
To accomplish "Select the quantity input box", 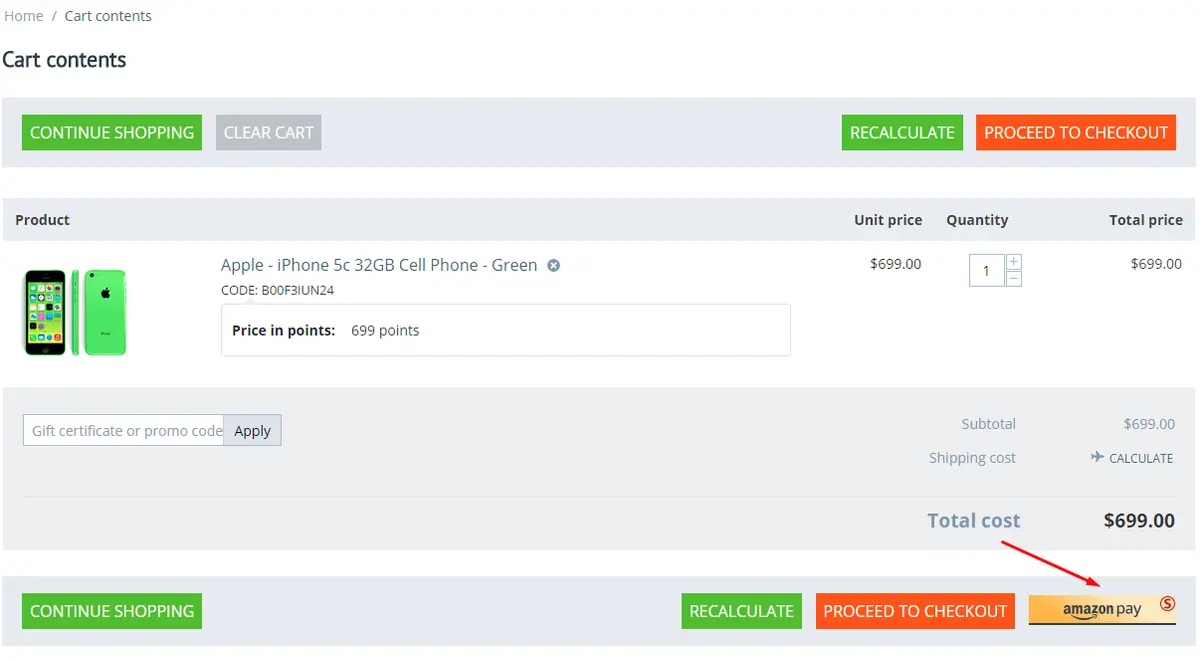I will tap(987, 271).
